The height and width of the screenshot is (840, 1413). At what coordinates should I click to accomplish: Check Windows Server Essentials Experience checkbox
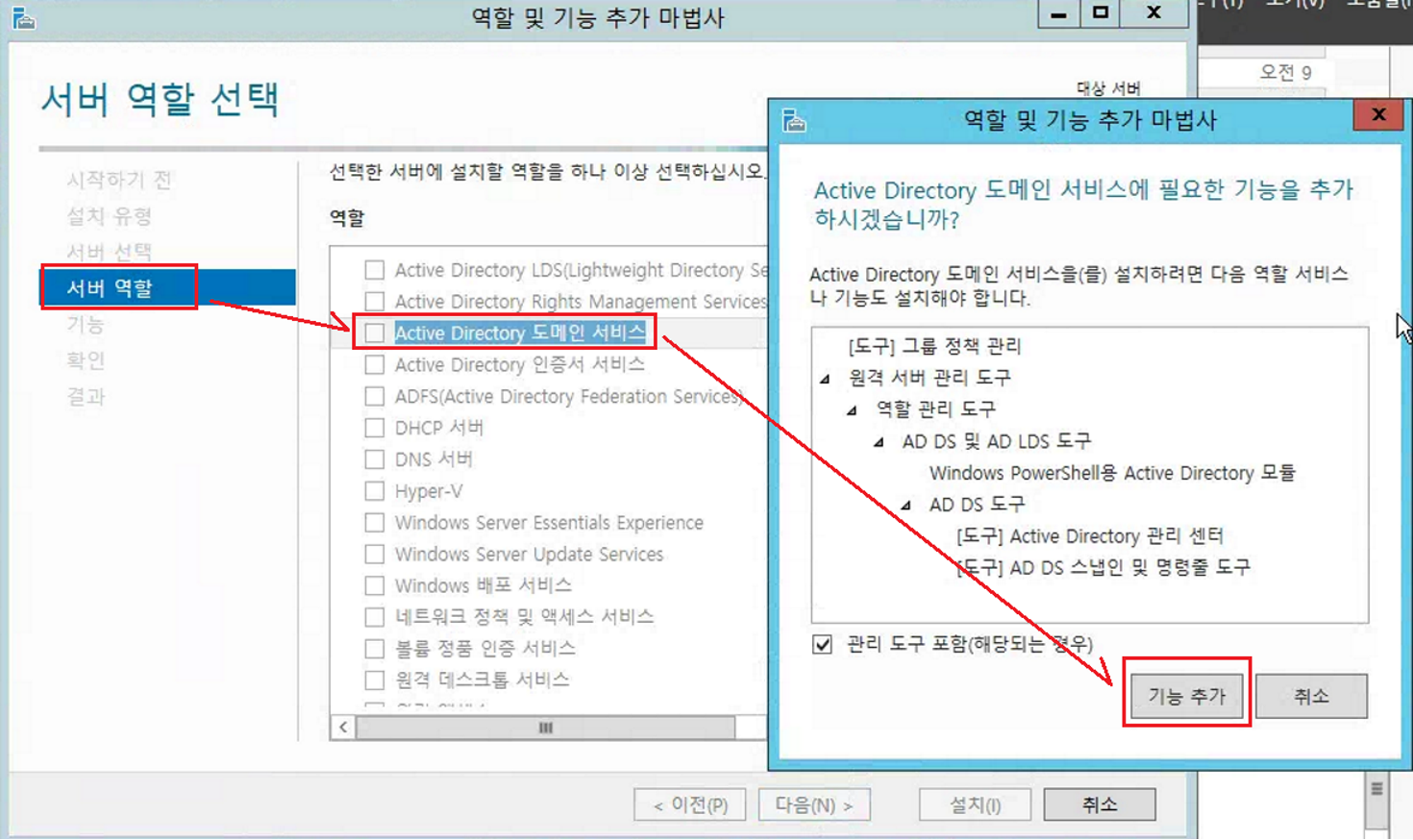[x=375, y=523]
